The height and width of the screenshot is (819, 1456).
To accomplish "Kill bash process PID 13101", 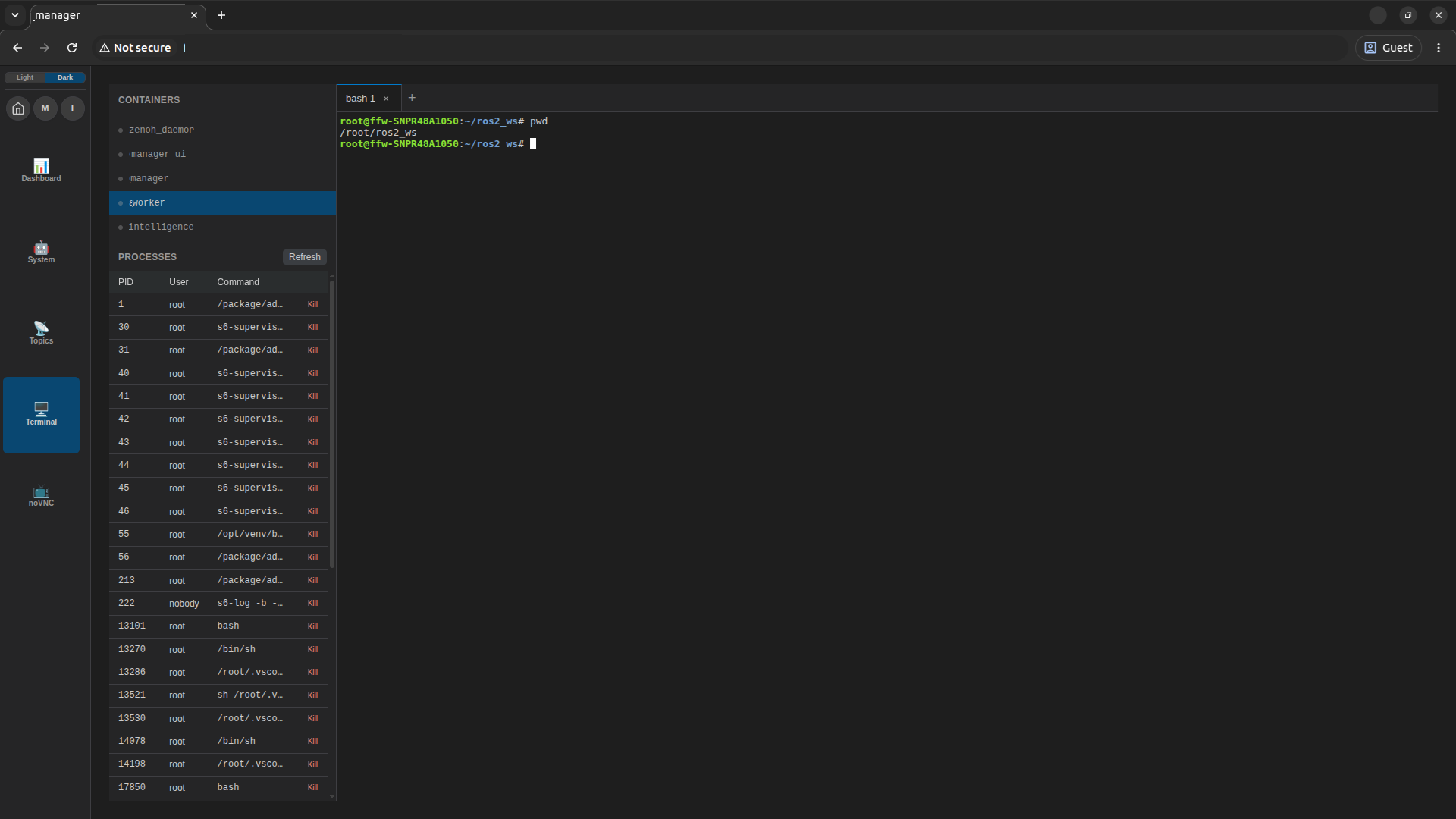I will pos(312,626).
